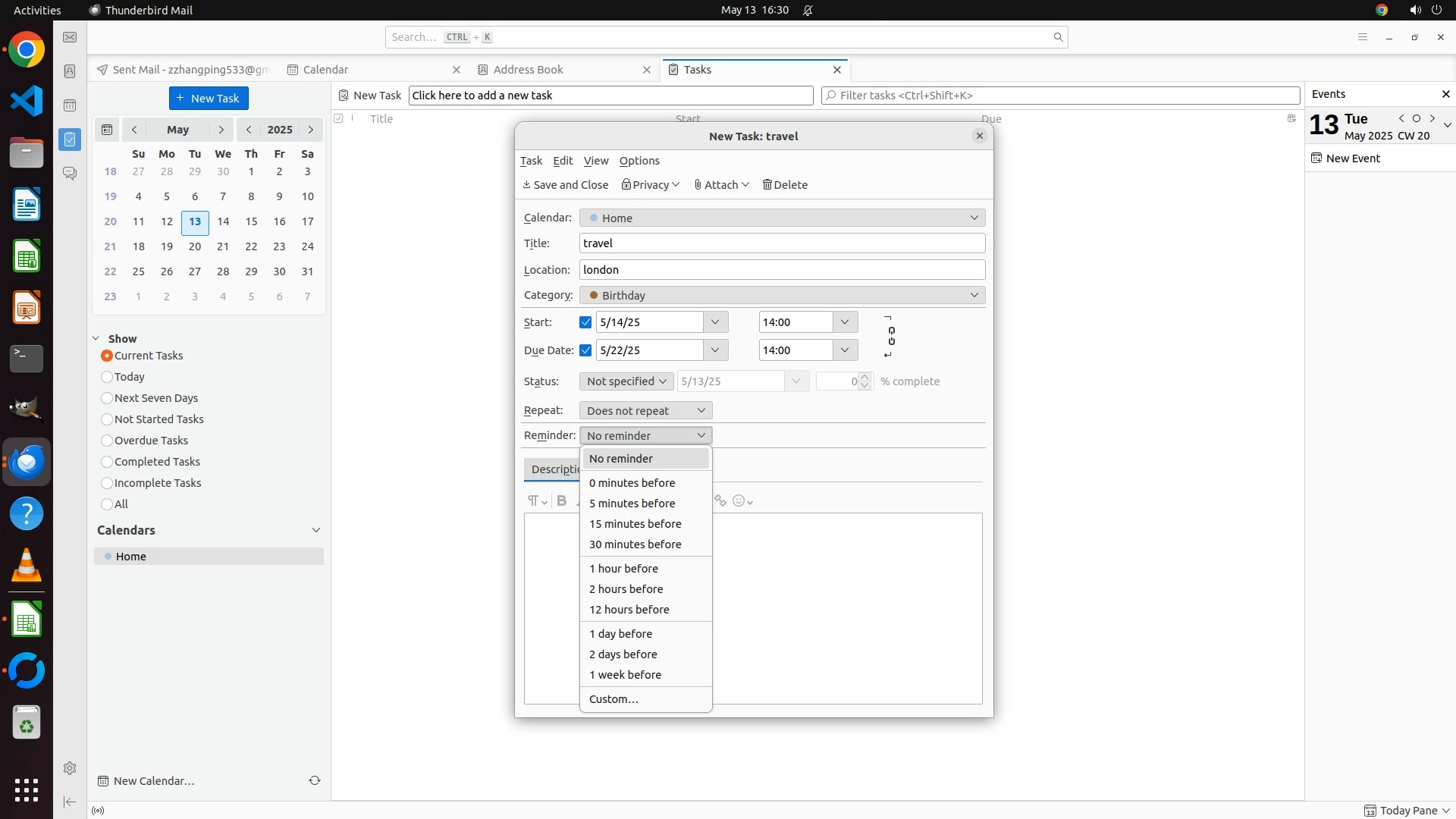Viewport: 1456px width, 819px height.
Task: Uncheck the Start date checkbox
Action: click(585, 322)
